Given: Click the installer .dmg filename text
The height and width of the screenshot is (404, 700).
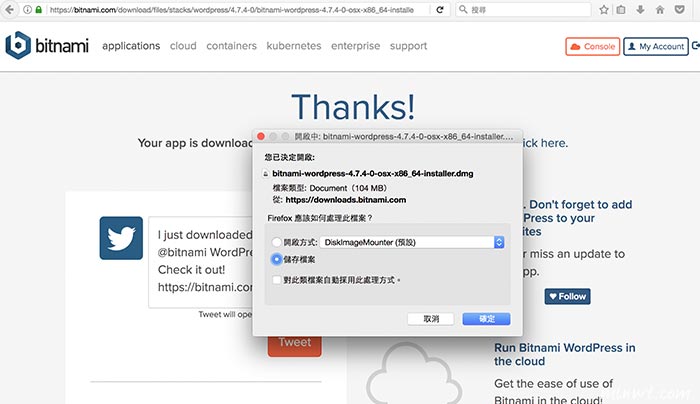Looking at the screenshot, I should pos(373,174).
